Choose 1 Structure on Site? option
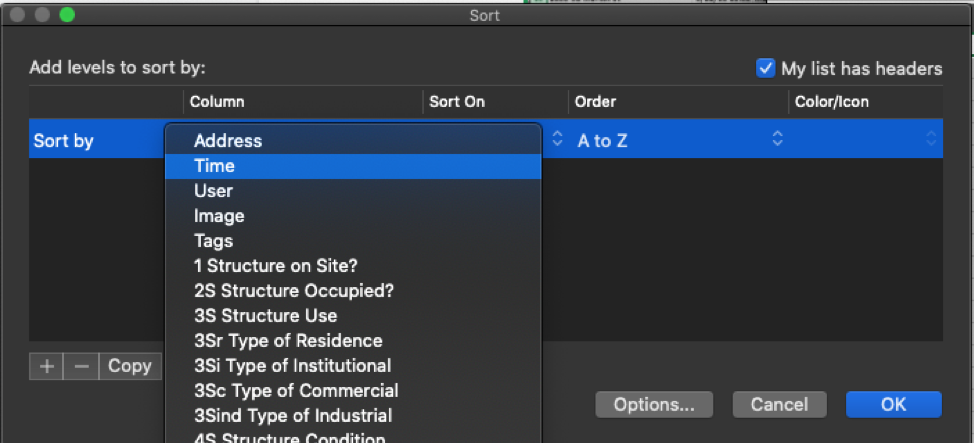 [x=276, y=266]
